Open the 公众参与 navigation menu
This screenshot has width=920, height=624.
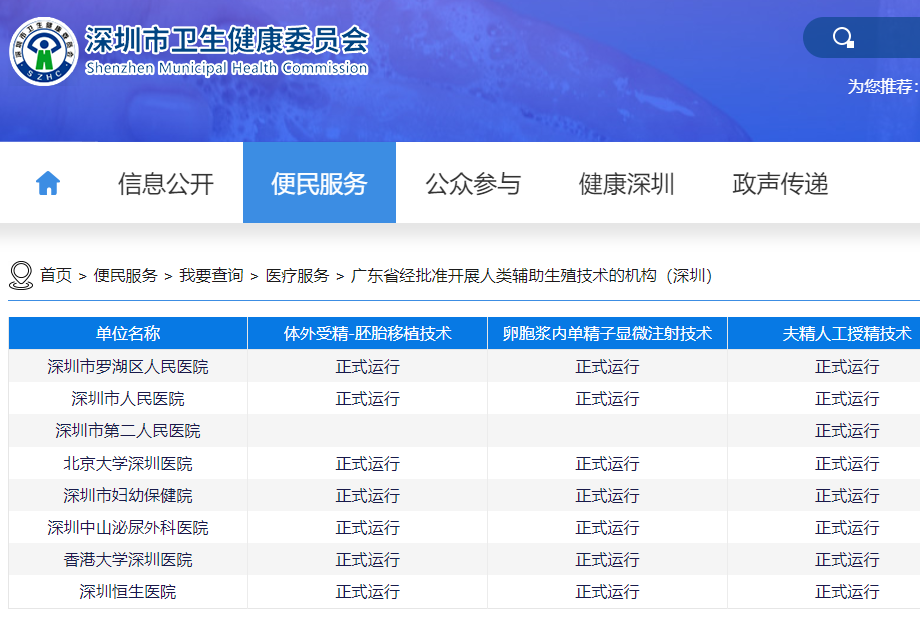click(x=473, y=184)
